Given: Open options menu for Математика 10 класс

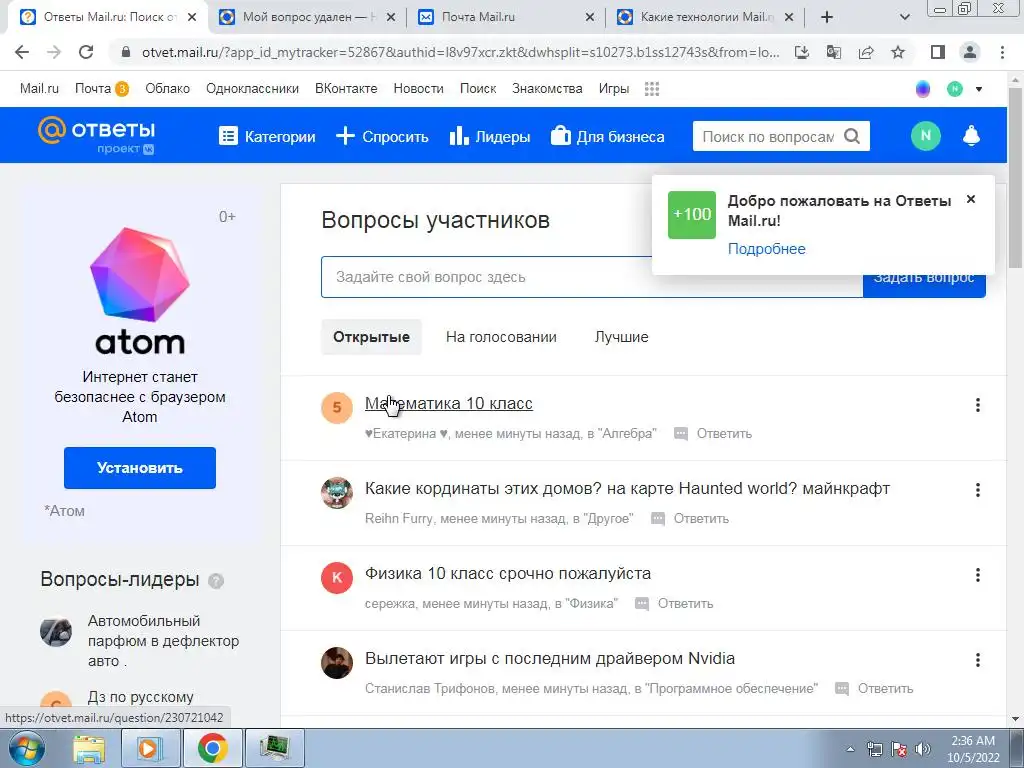Looking at the screenshot, I should point(978,405).
